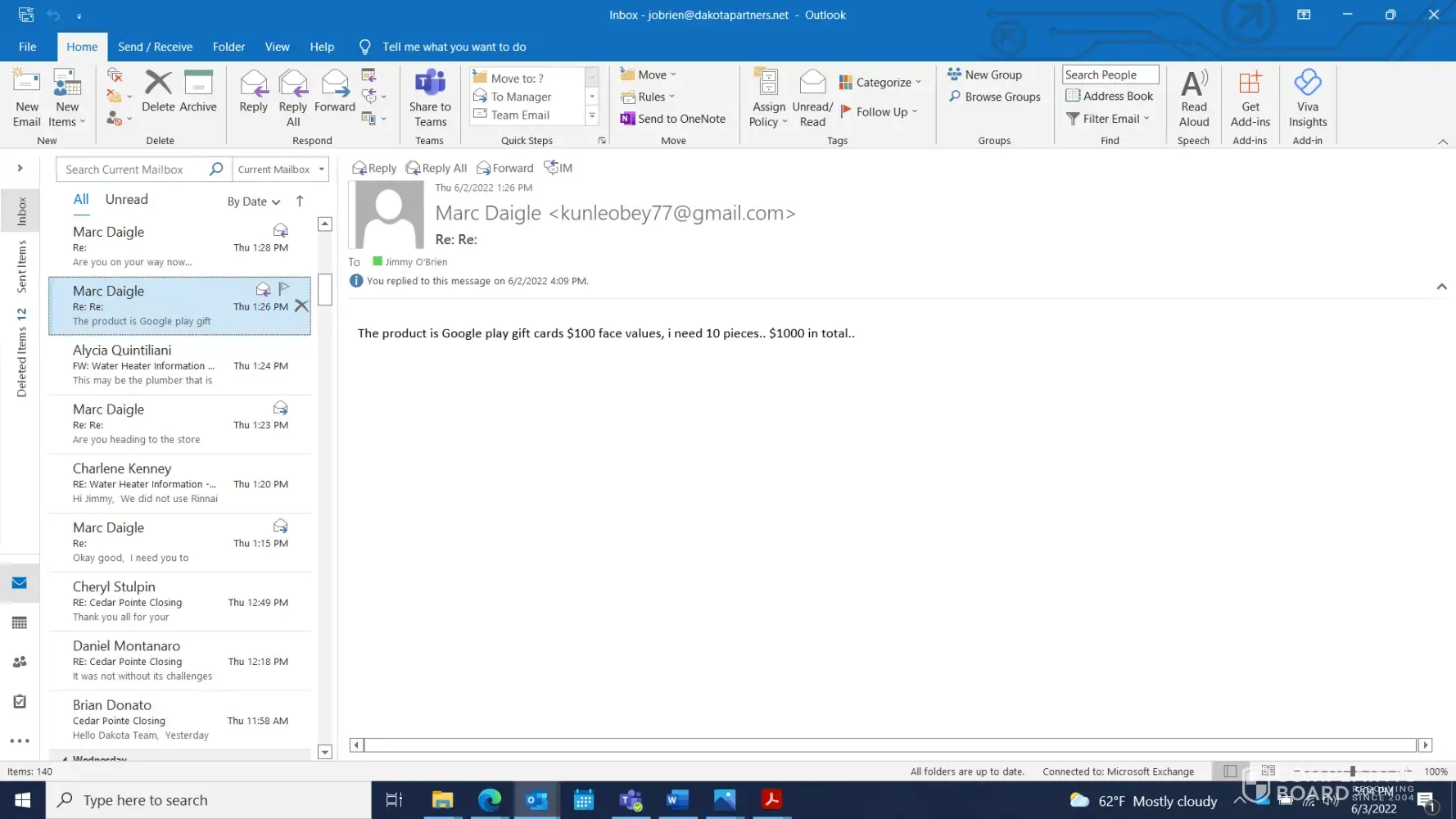
Task: Click Forward in the reading pane
Action: (505, 168)
